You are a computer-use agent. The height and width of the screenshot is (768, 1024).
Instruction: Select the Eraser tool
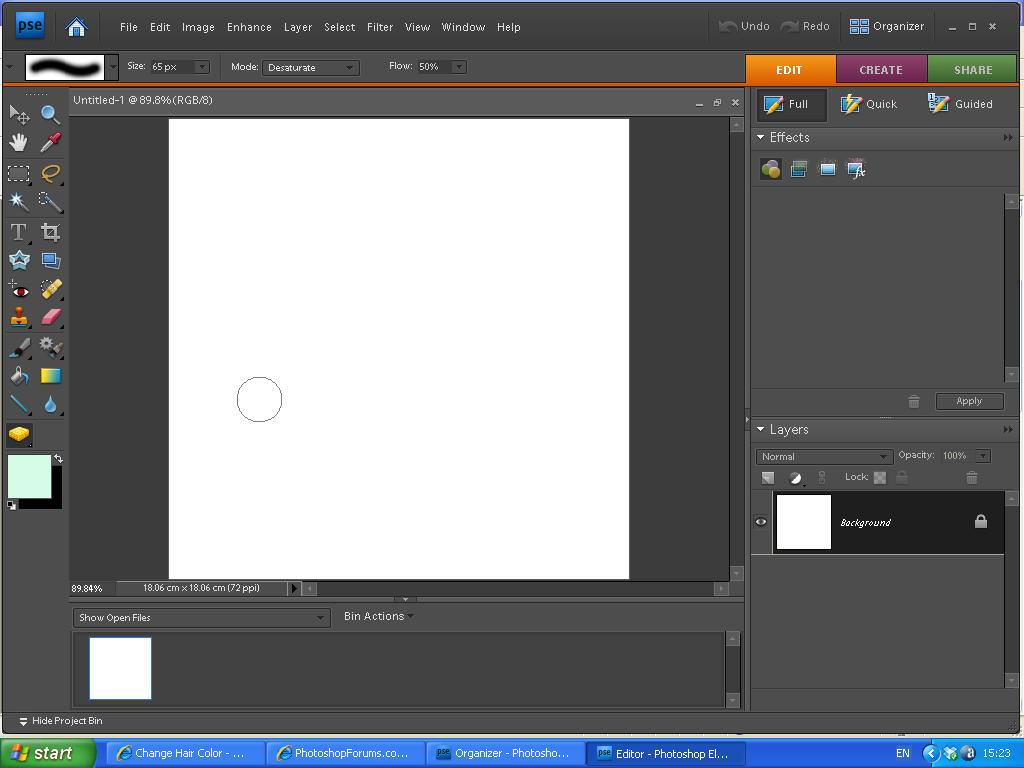pyautogui.click(x=50, y=317)
